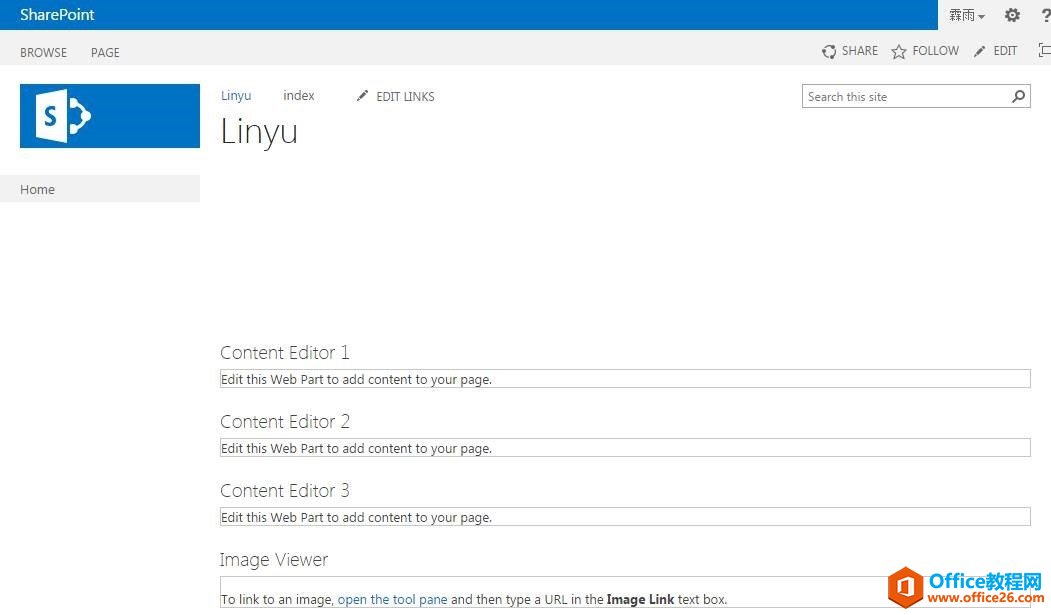Switch to the BROWSE ribbon tab

(44, 52)
